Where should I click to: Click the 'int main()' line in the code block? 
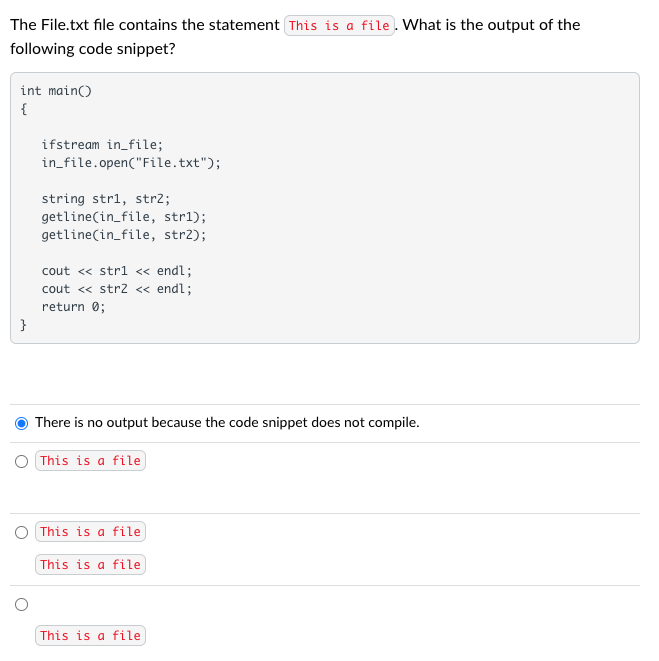(56, 91)
